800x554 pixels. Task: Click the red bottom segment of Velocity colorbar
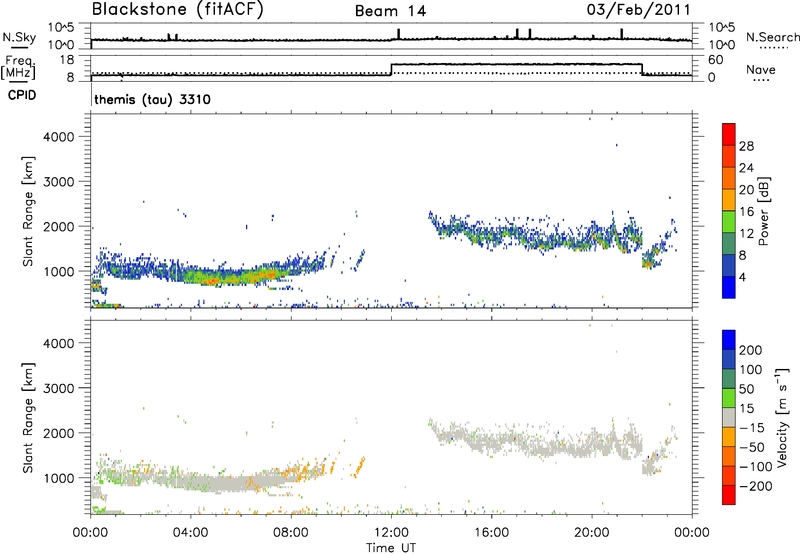pos(729,495)
